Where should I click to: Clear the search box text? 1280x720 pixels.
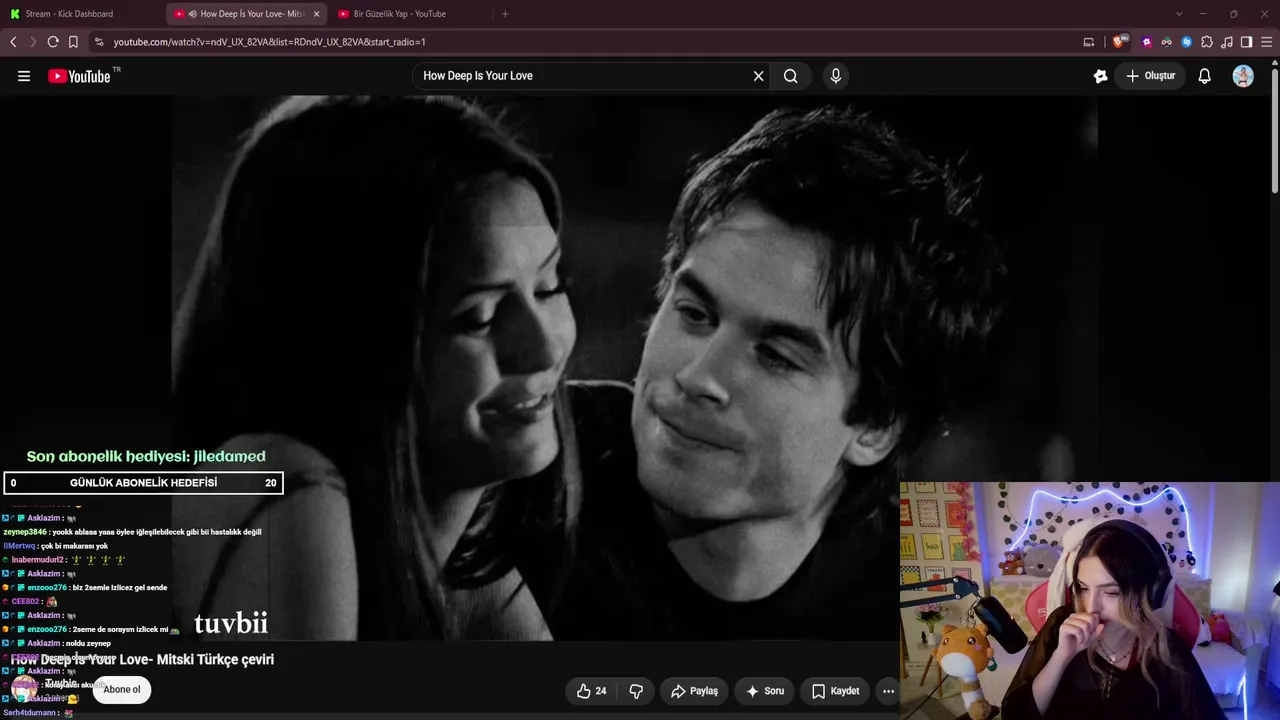[758, 76]
